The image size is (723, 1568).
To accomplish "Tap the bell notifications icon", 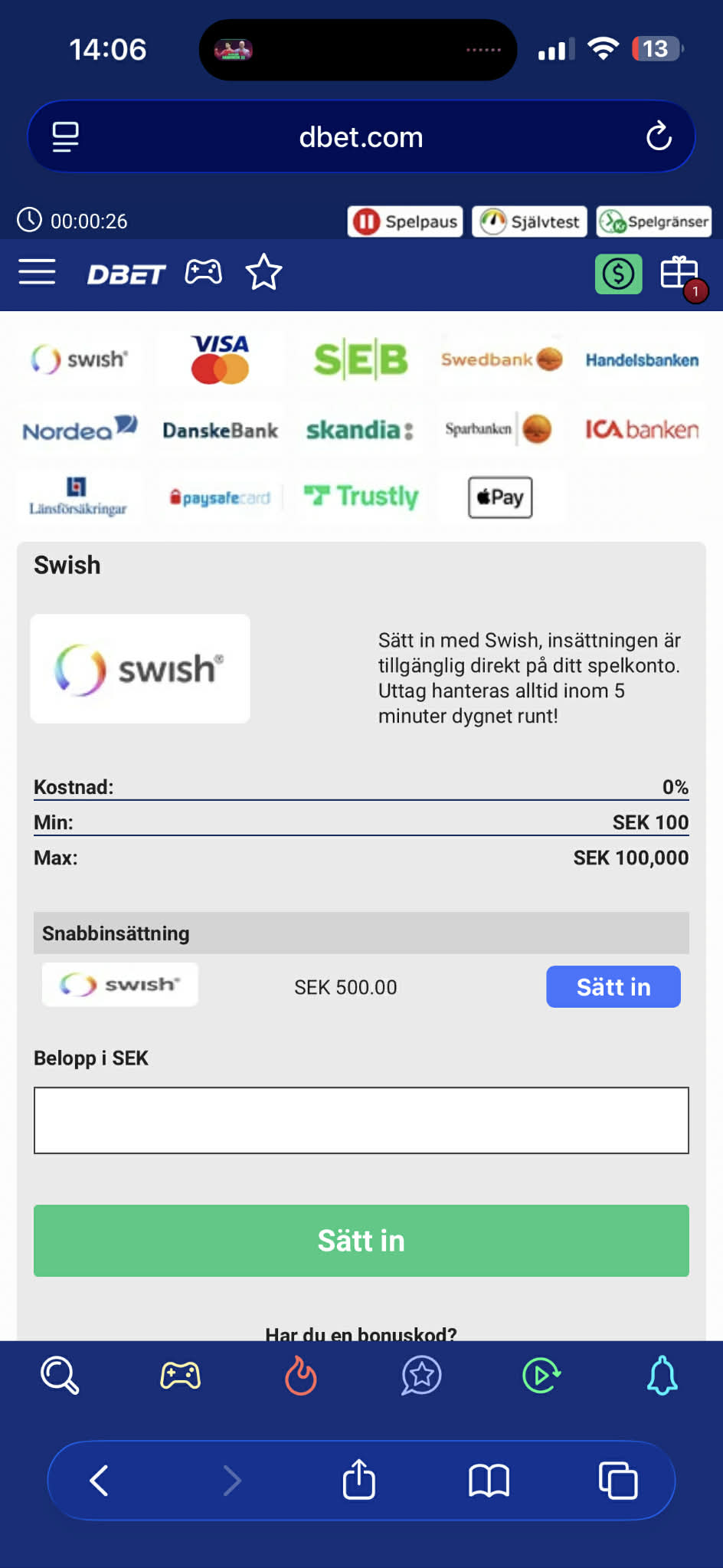I will pyautogui.click(x=662, y=1376).
